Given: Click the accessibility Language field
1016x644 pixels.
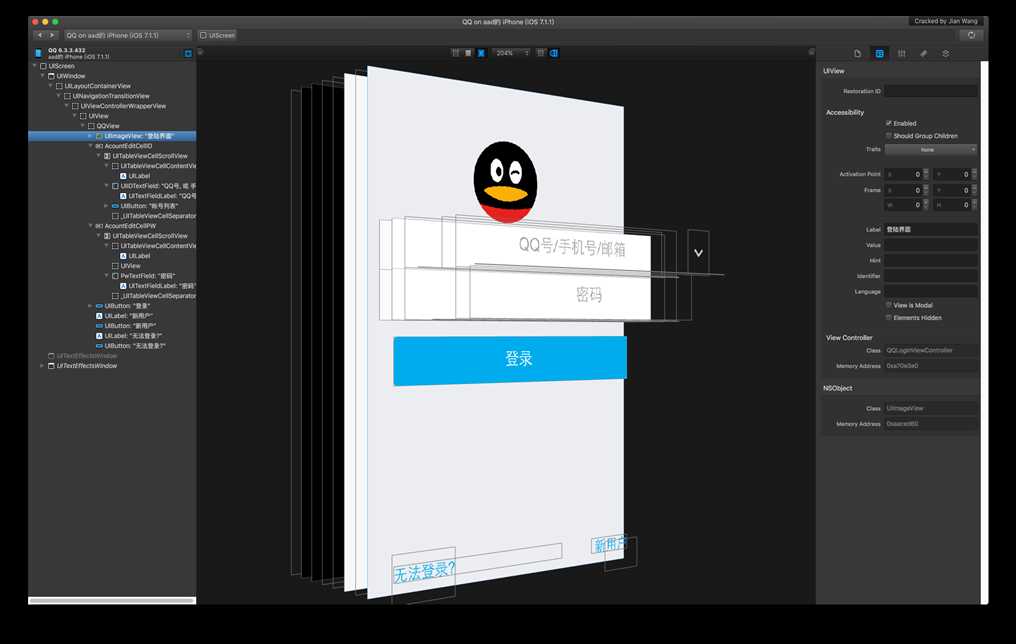Looking at the screenshot, I should pos(930,292).
